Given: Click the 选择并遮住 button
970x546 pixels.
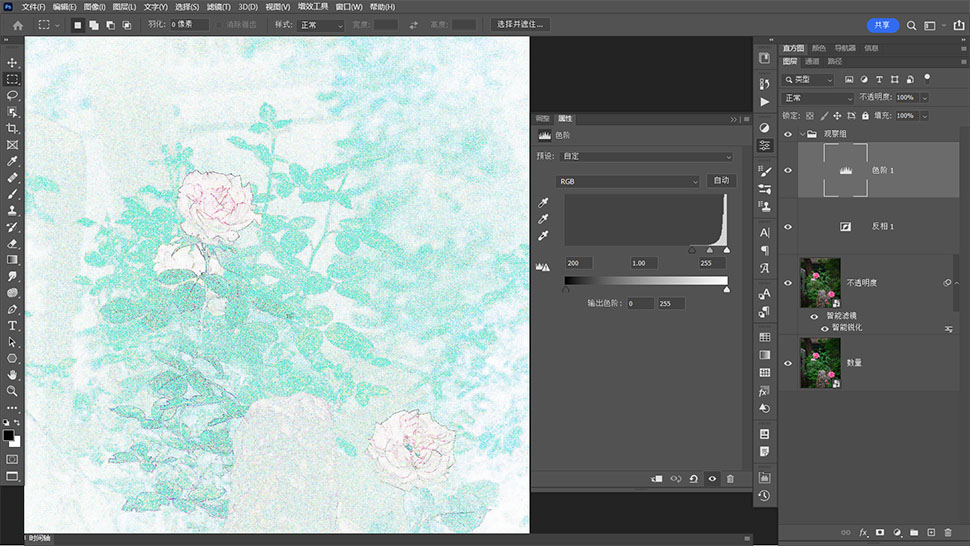Looking at the screenshot, I should [520, 25].
